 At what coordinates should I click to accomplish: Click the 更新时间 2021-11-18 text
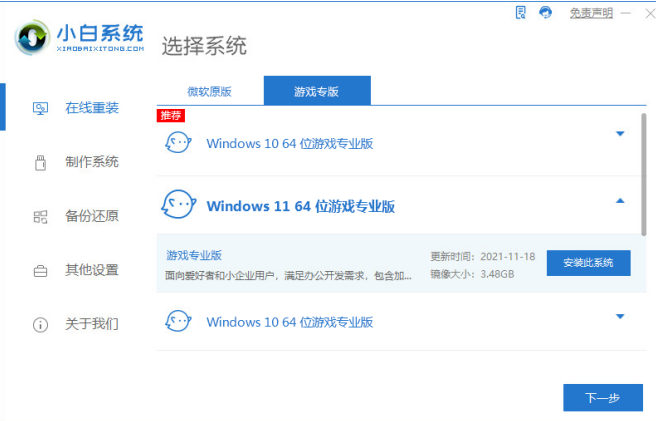(x=483, y=257)
